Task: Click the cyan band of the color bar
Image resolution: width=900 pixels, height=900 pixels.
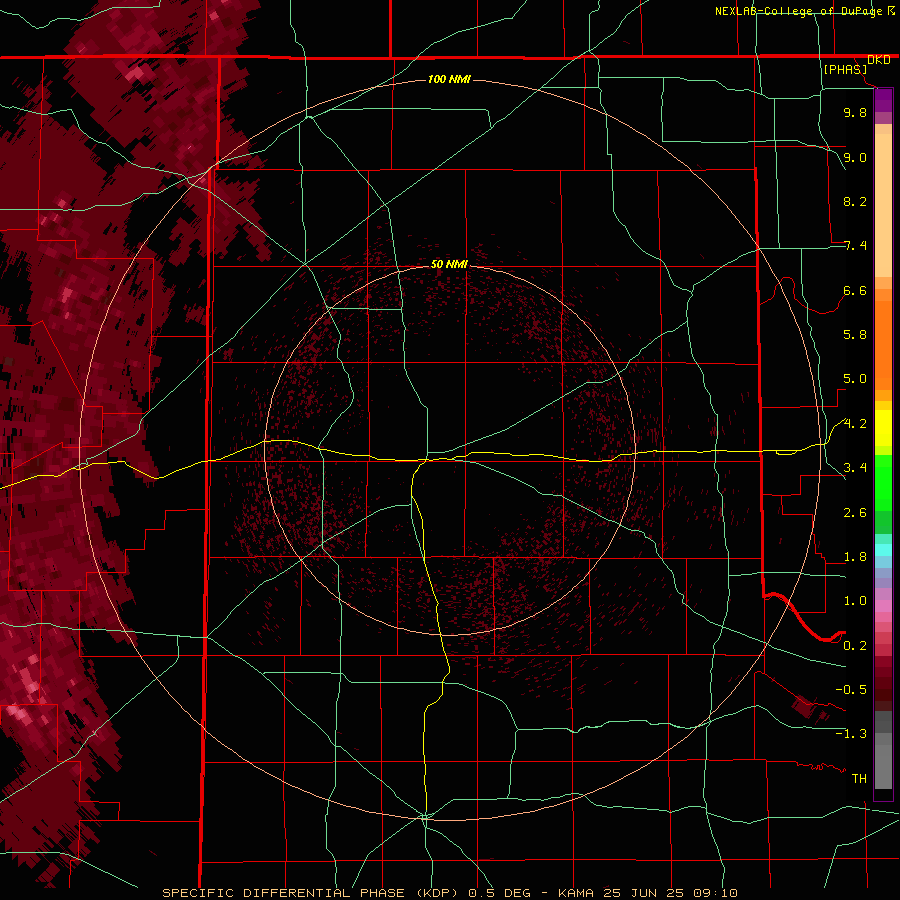Action: tap(883, 550)
